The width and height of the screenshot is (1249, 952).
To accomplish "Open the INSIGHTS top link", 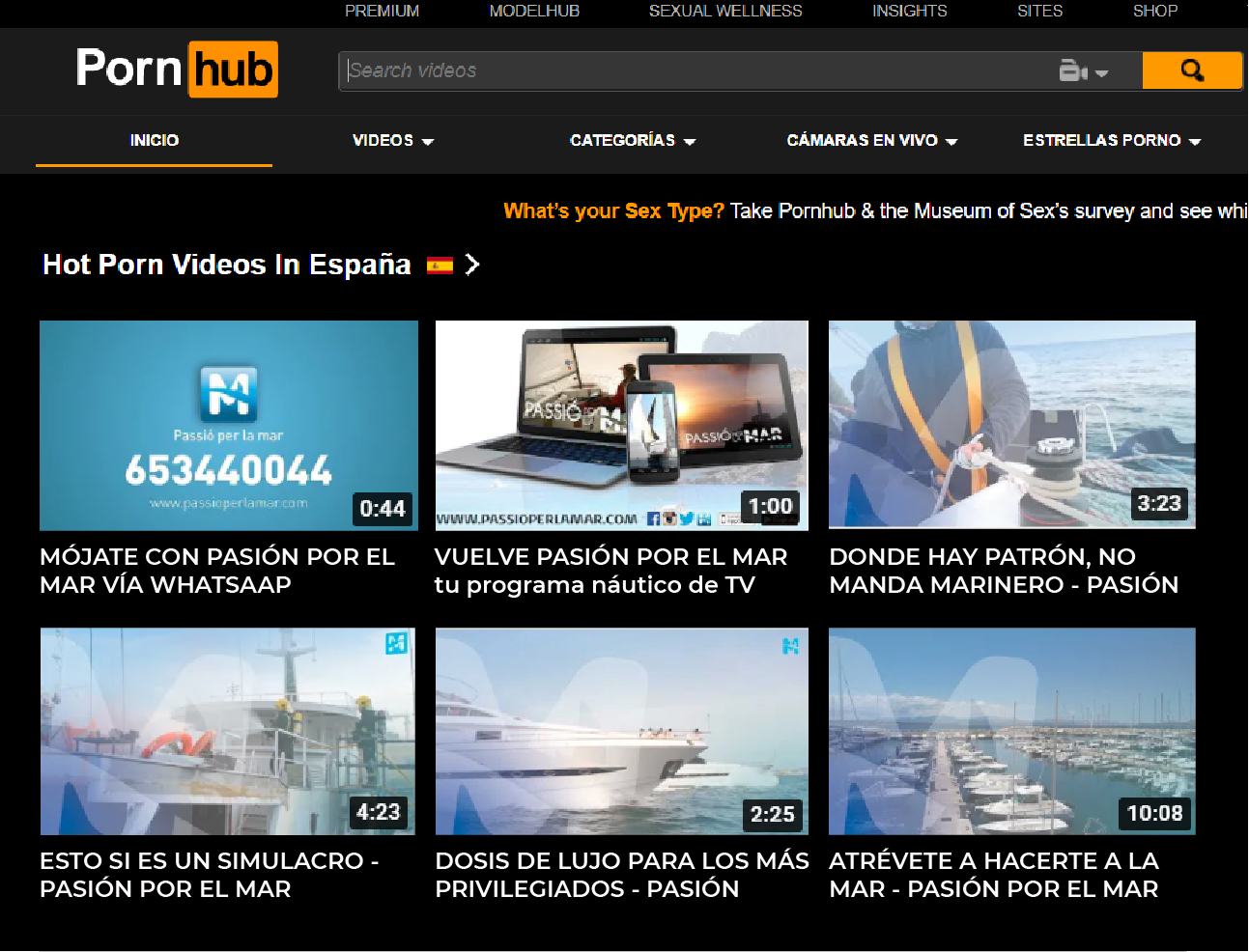I will [x=910, y=11].
